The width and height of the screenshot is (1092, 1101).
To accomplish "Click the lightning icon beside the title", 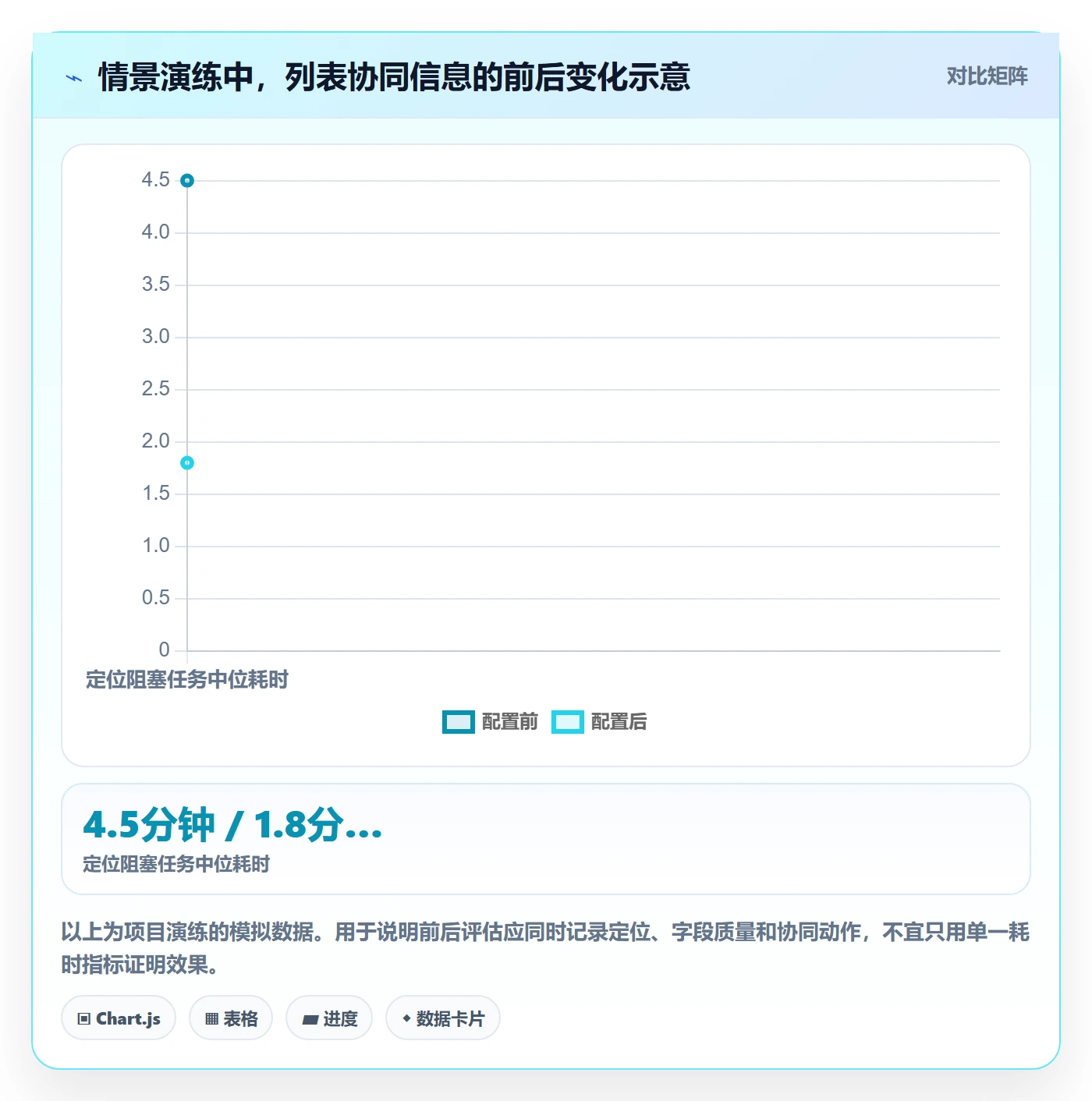I will [x=74, y=78].
